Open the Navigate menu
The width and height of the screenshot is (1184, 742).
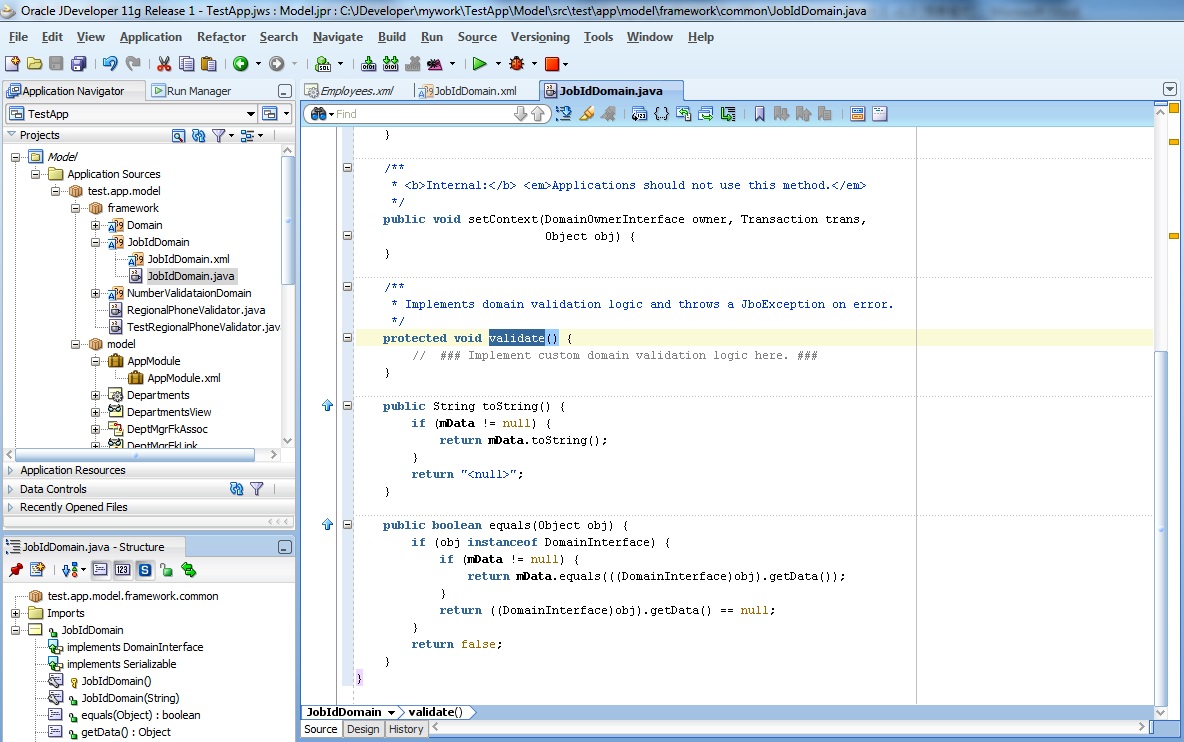point(338,37)
